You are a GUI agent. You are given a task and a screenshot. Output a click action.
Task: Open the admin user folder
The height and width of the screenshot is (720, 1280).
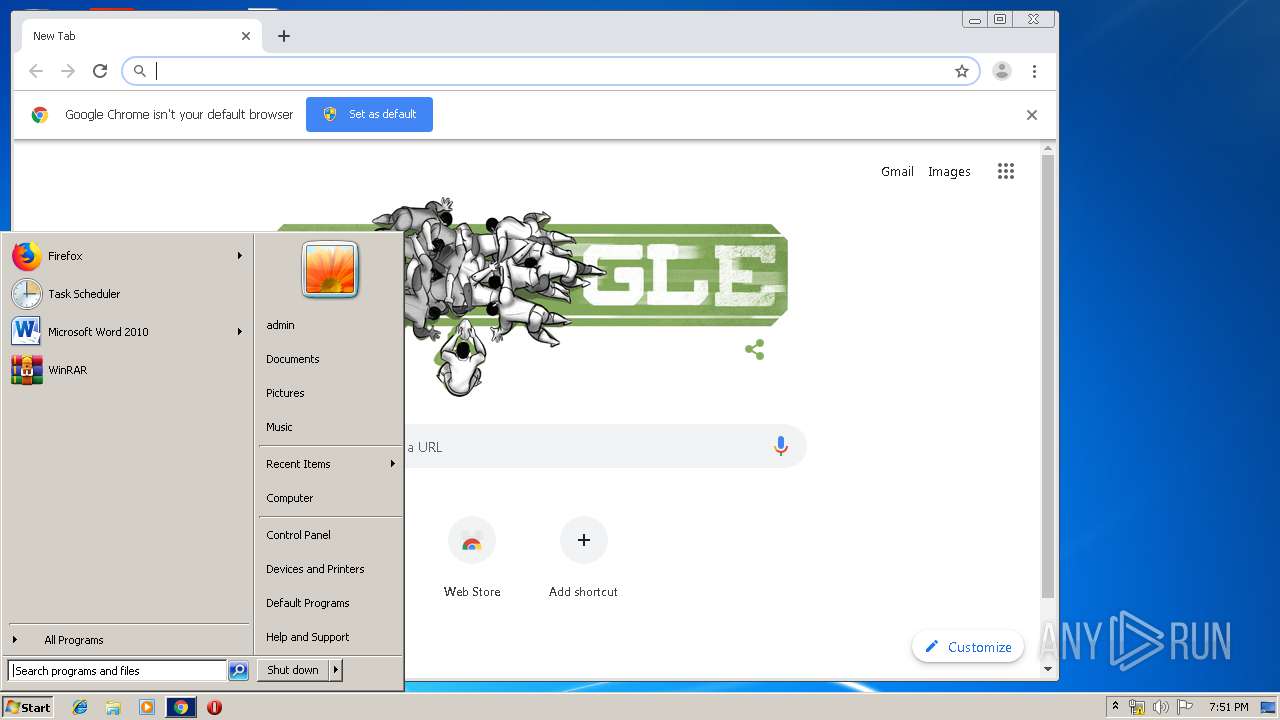click(280, 325)
